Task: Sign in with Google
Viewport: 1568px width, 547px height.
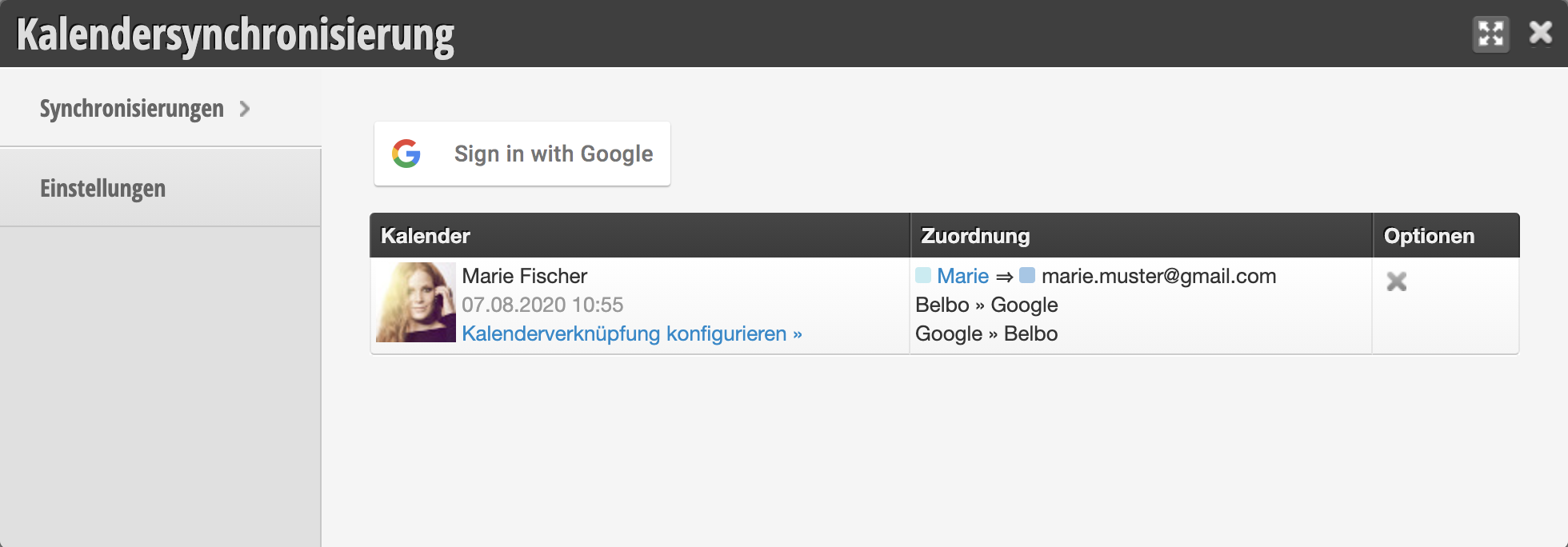Action: point(522,154)
